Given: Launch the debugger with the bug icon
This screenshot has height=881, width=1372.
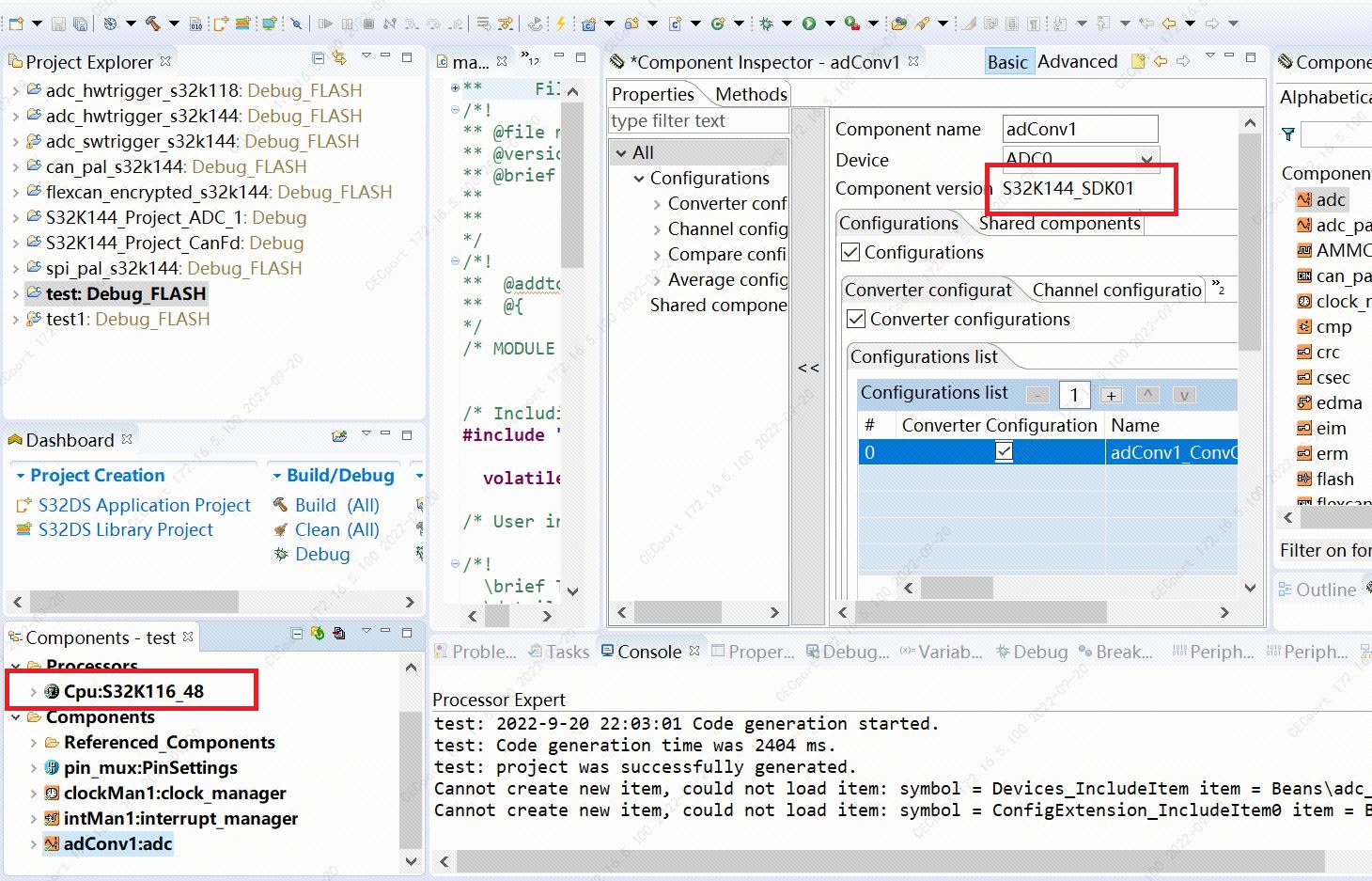Looking at the screenshot, I should [x=766, y=22].
